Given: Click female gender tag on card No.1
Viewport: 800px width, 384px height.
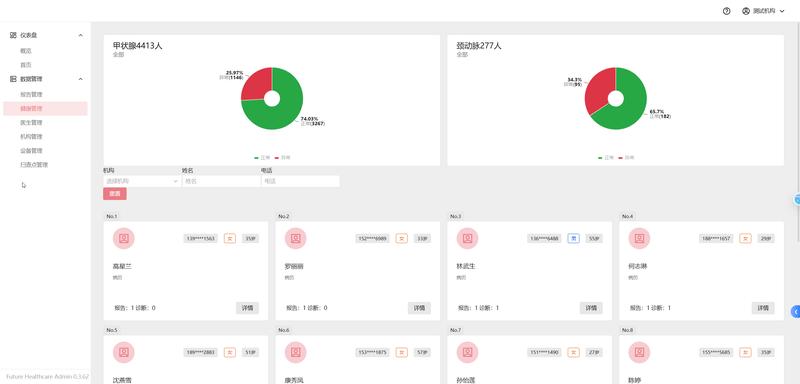Looking at the screenshot, I should pos(230,239).
